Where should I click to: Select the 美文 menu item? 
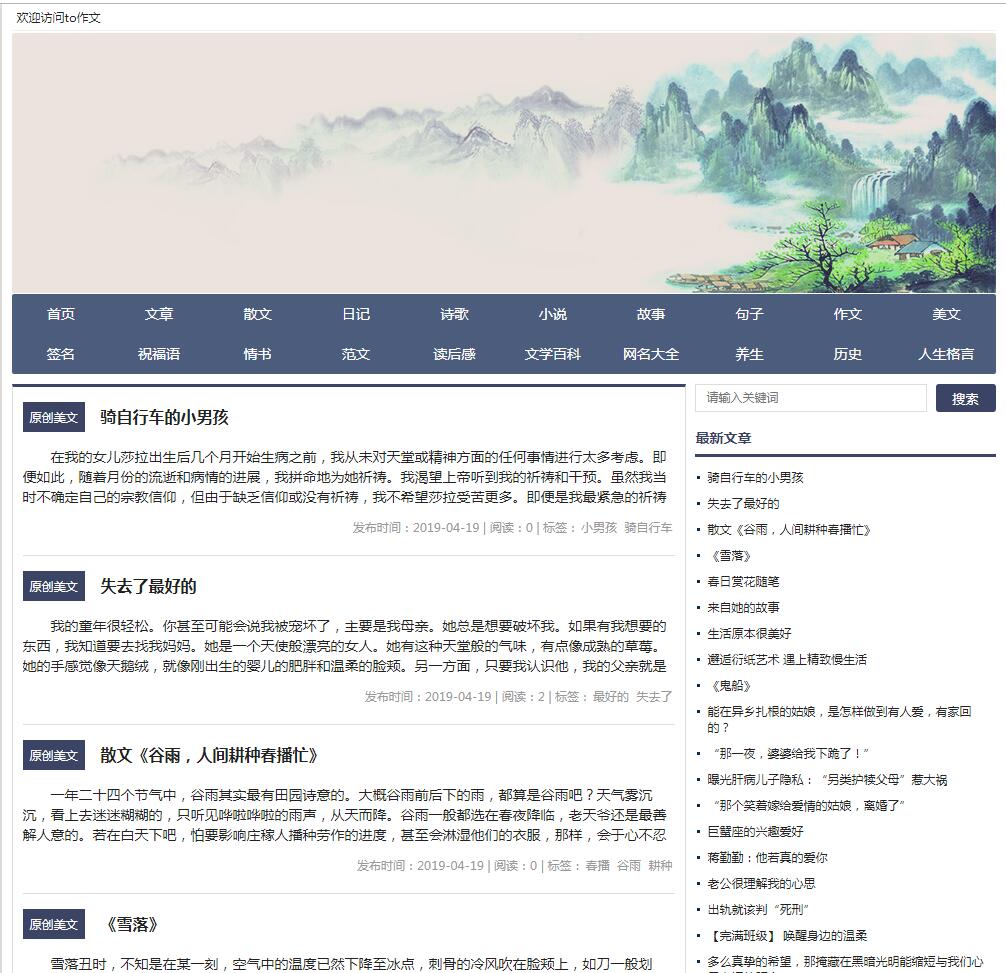point(946,314)
